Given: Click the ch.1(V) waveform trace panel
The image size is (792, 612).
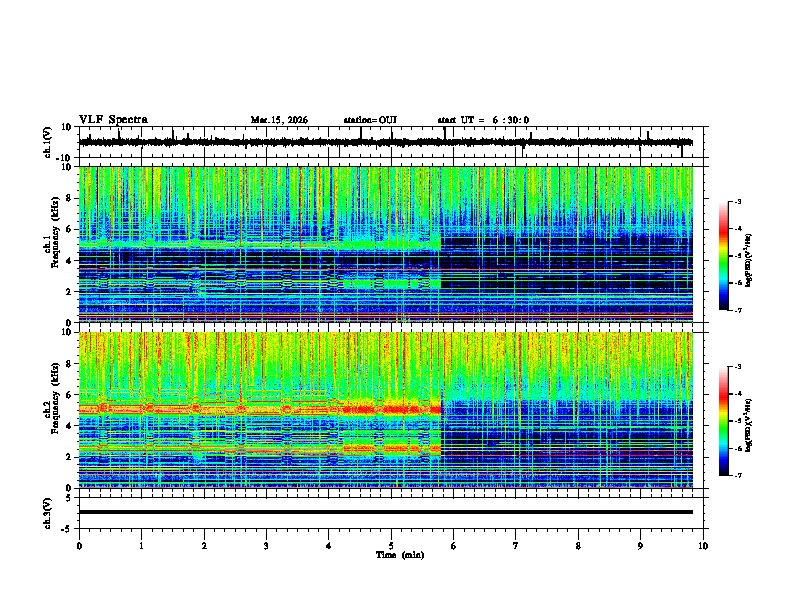Looking at the screenshot, I should pyautogui.click(x=393, y=142).
